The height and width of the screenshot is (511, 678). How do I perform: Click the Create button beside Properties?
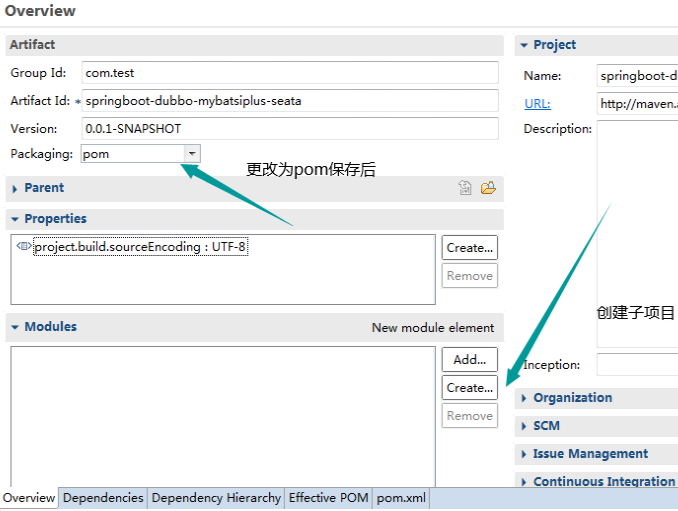click(x=469, y=248)
